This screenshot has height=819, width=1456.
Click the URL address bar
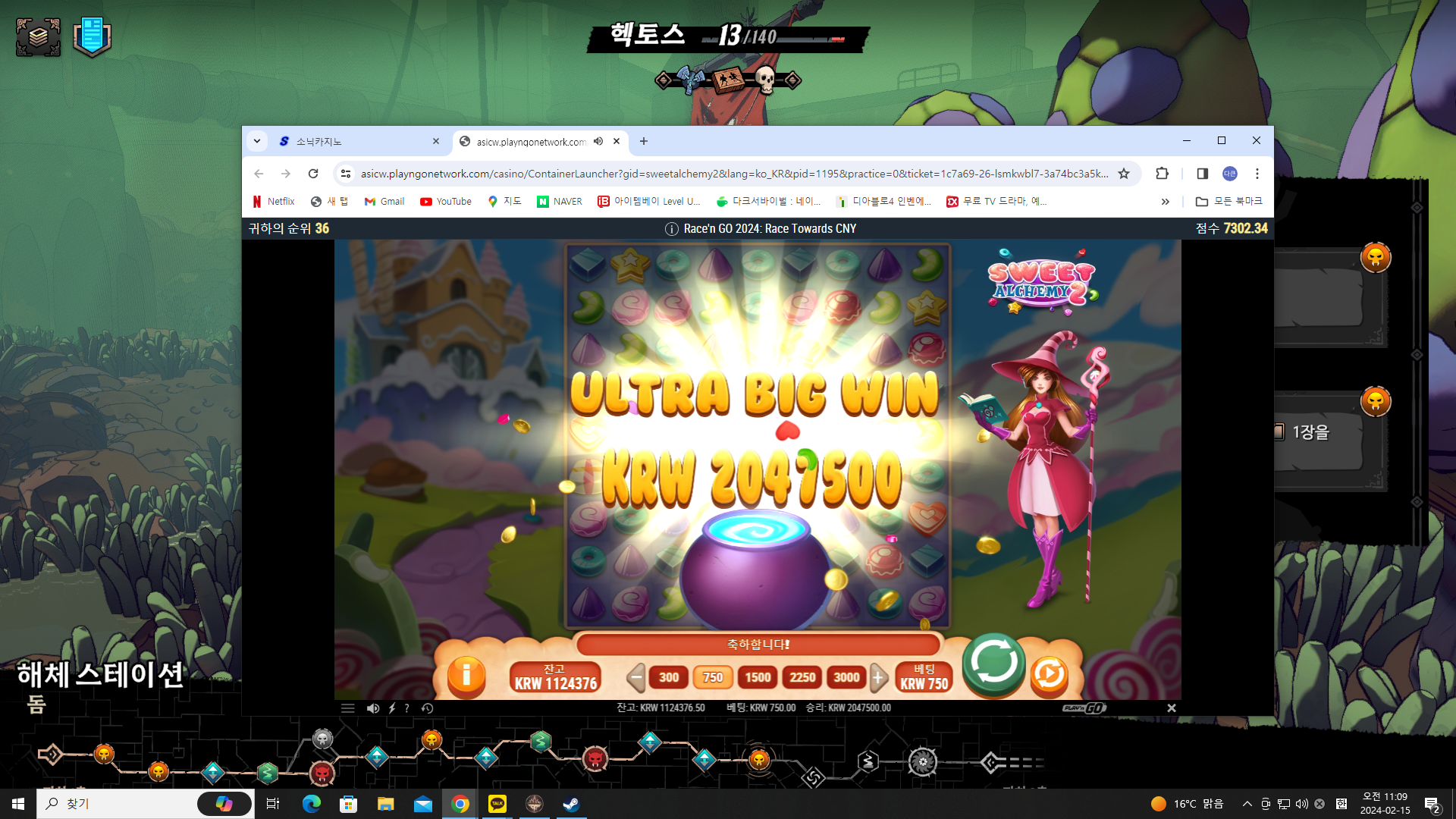pos(734,174)
